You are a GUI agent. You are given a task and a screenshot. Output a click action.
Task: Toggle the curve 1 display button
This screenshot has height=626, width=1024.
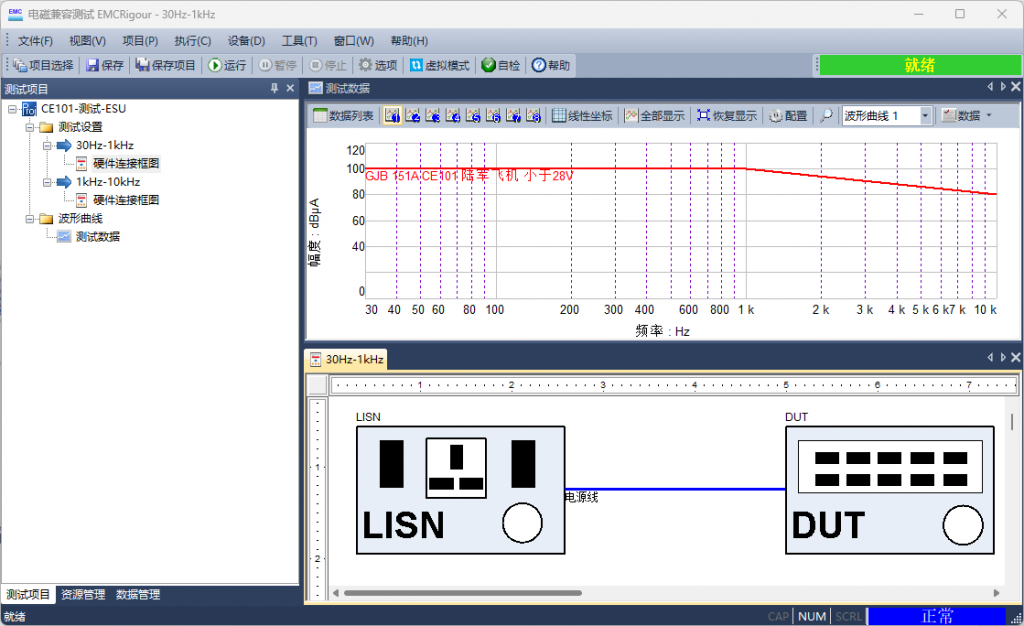pos(392,116)
